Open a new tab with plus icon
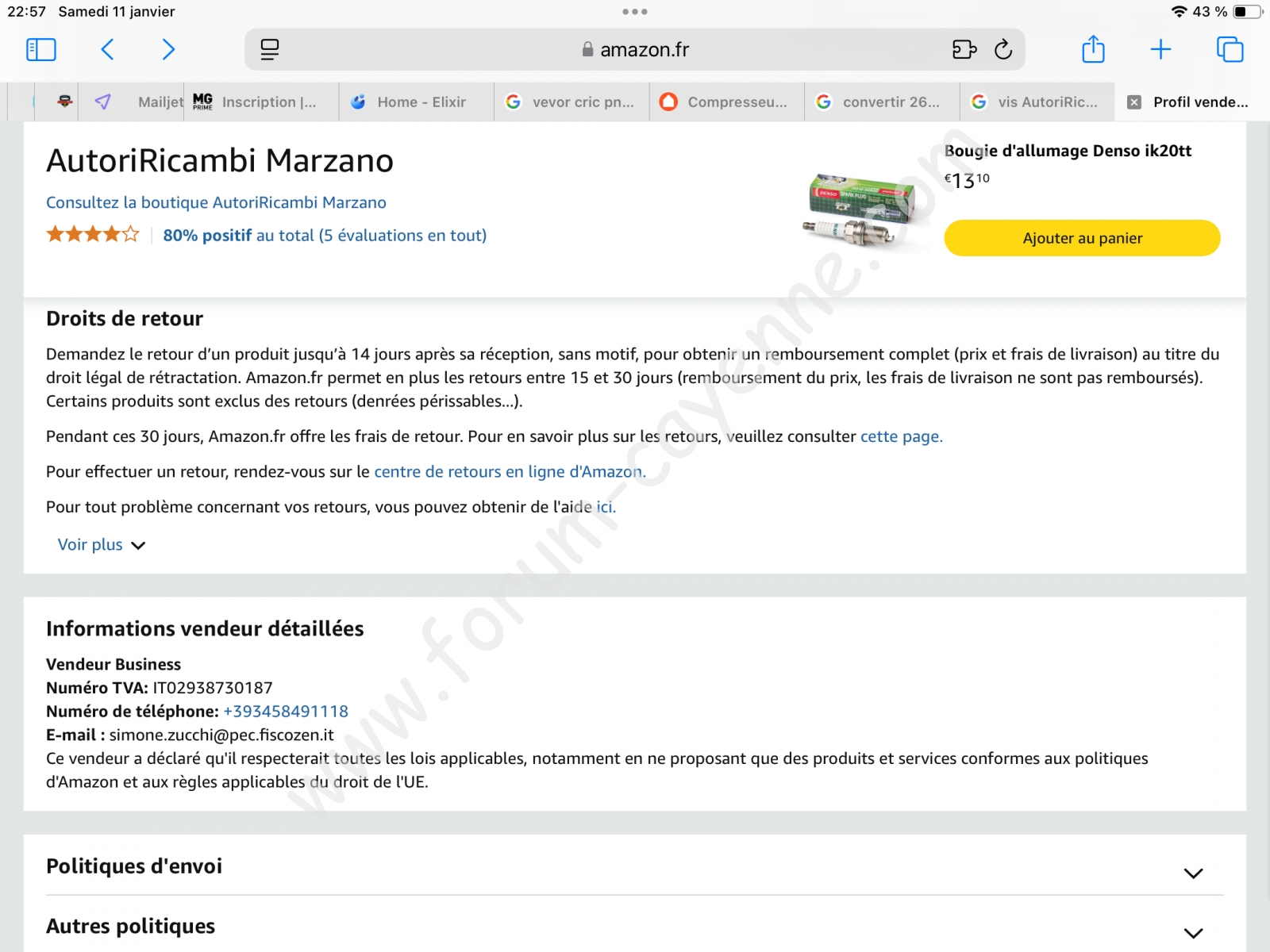The image size is (1270, 952). click(x=1160, y=50)
